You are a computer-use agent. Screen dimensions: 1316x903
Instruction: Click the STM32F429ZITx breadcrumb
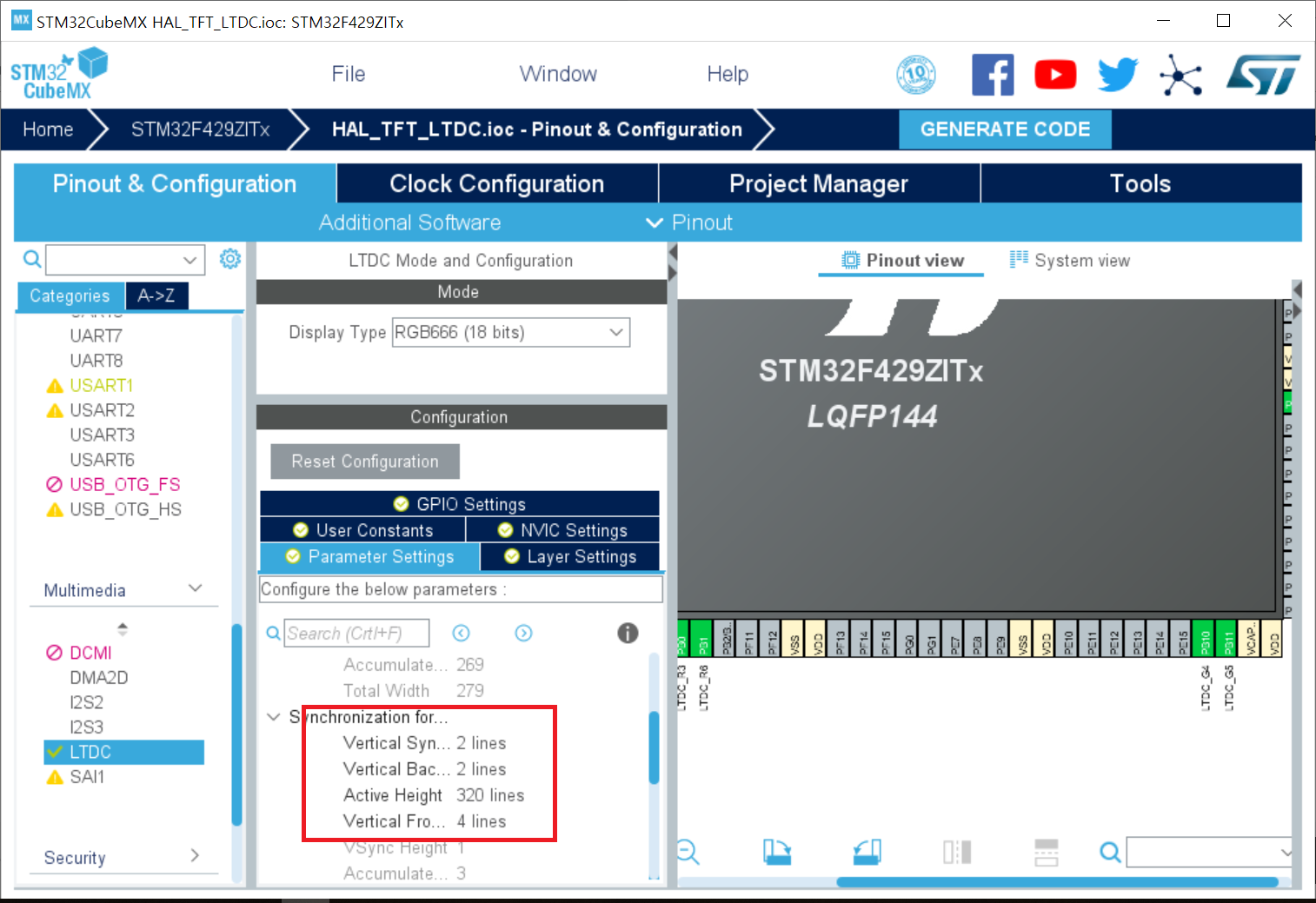click(x=201, y=129)
